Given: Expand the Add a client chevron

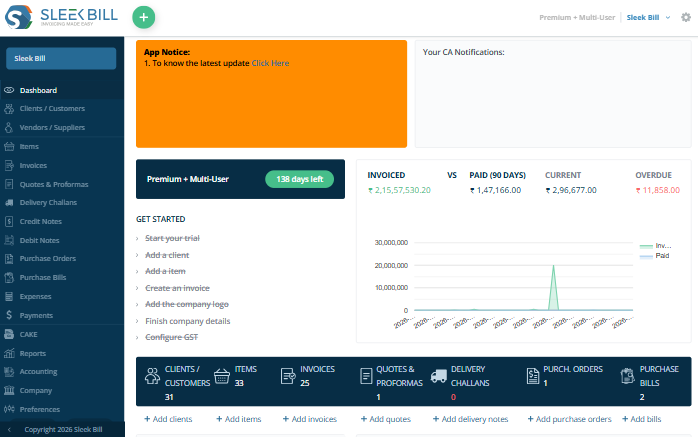Looking at the screenshot, I should point(137,255).
